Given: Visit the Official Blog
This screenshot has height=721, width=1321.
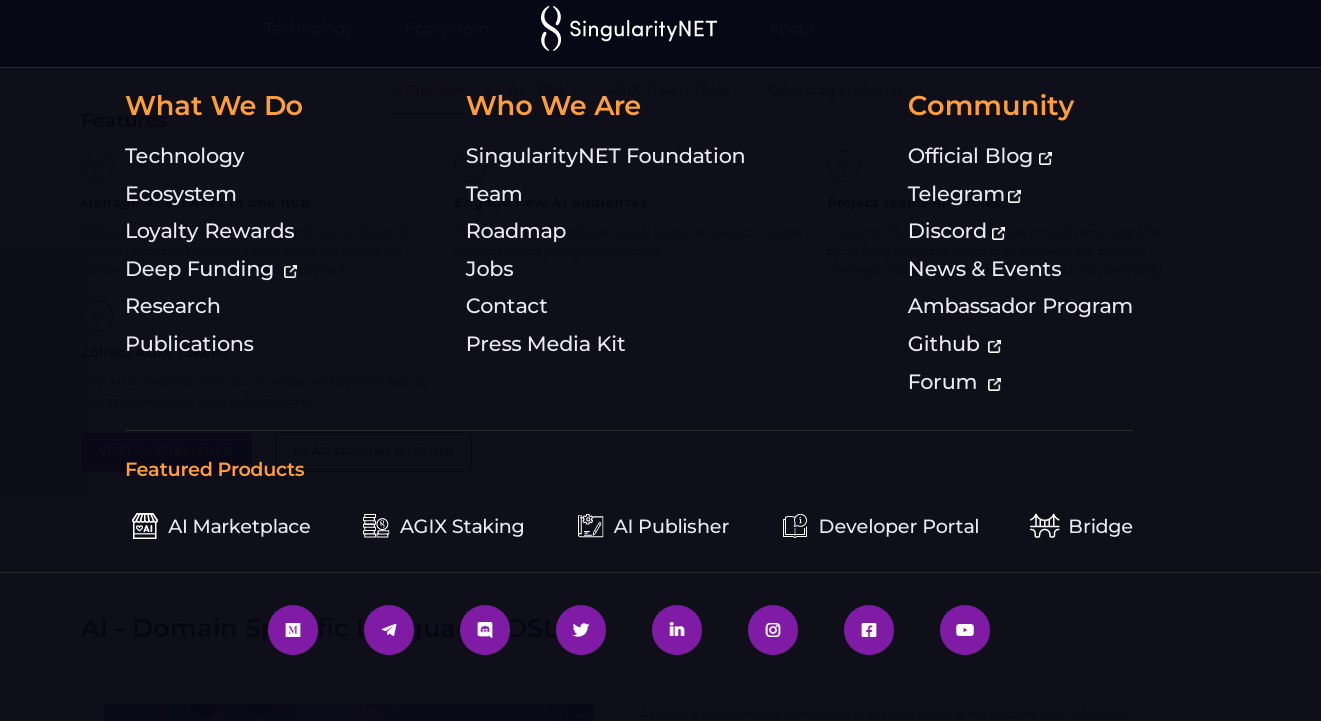Looking at the screenshot, I should pos(970,156).
